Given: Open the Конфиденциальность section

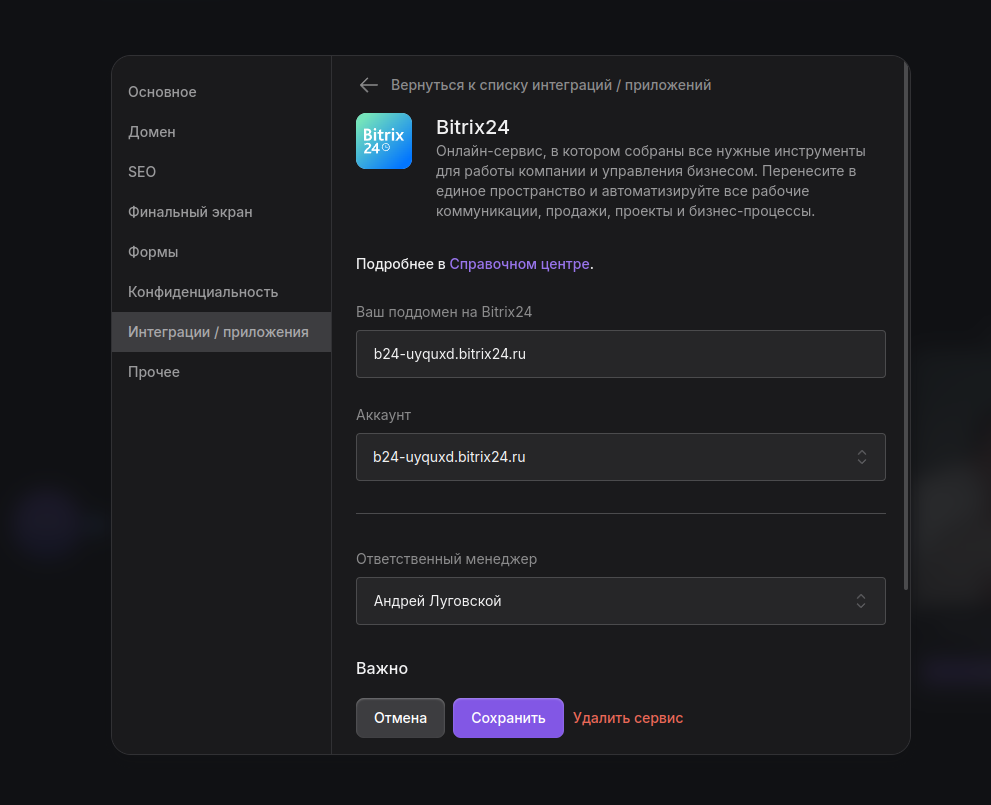Looking at the screenshot, I should [x=203, y=292].
